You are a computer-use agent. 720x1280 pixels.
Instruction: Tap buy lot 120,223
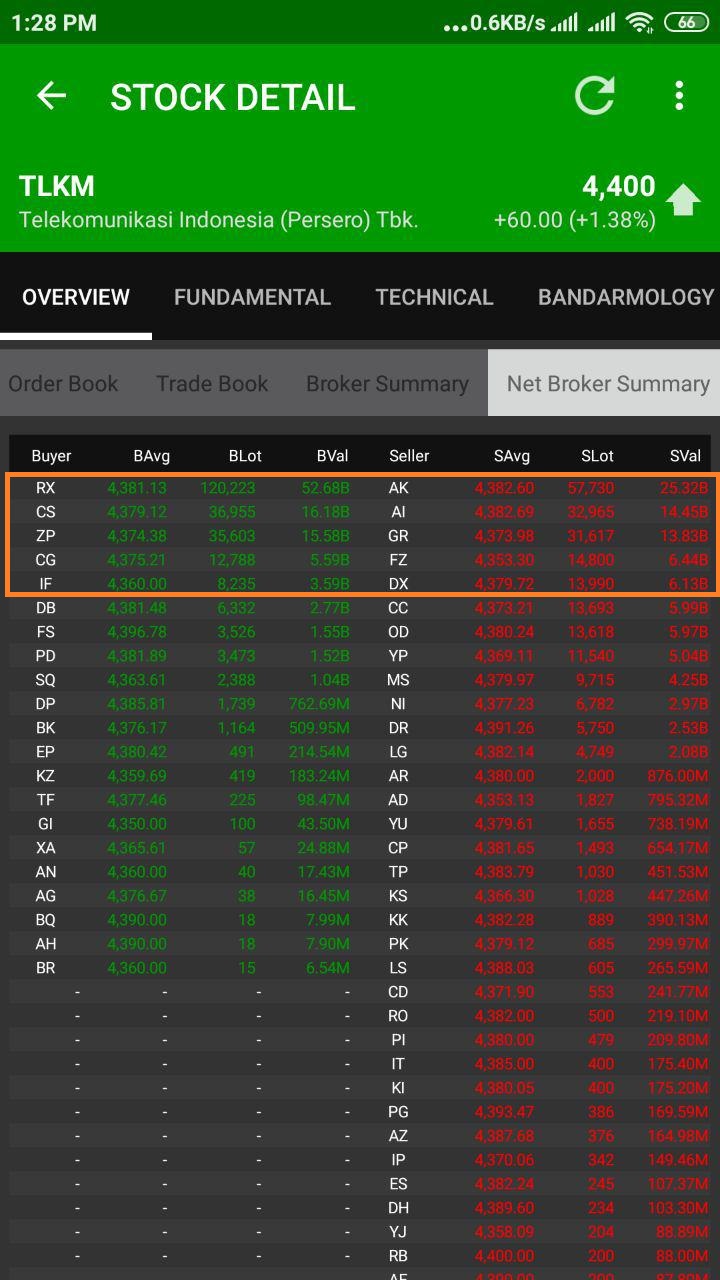click(x=228, y=488)
